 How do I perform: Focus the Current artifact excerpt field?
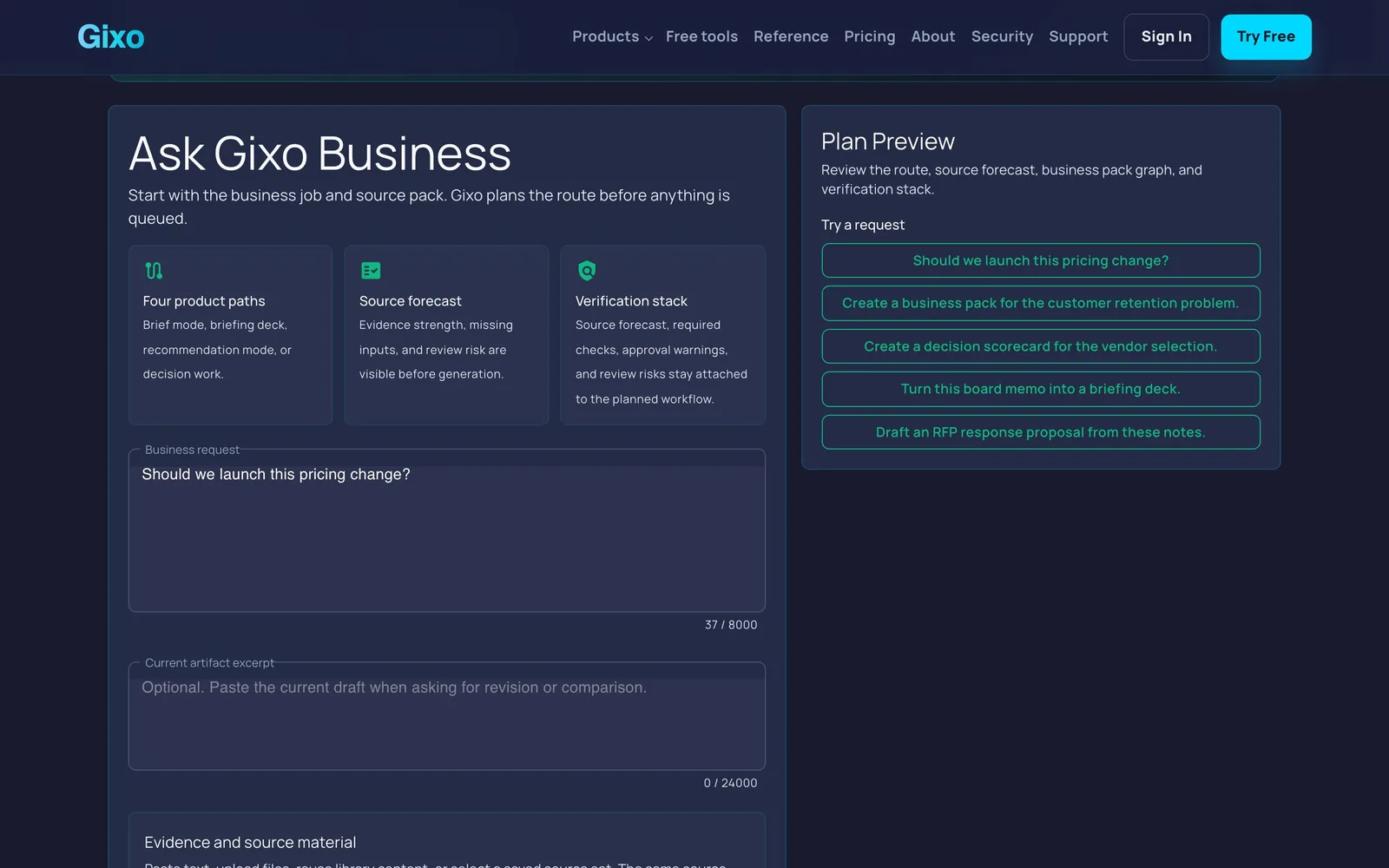447,717
